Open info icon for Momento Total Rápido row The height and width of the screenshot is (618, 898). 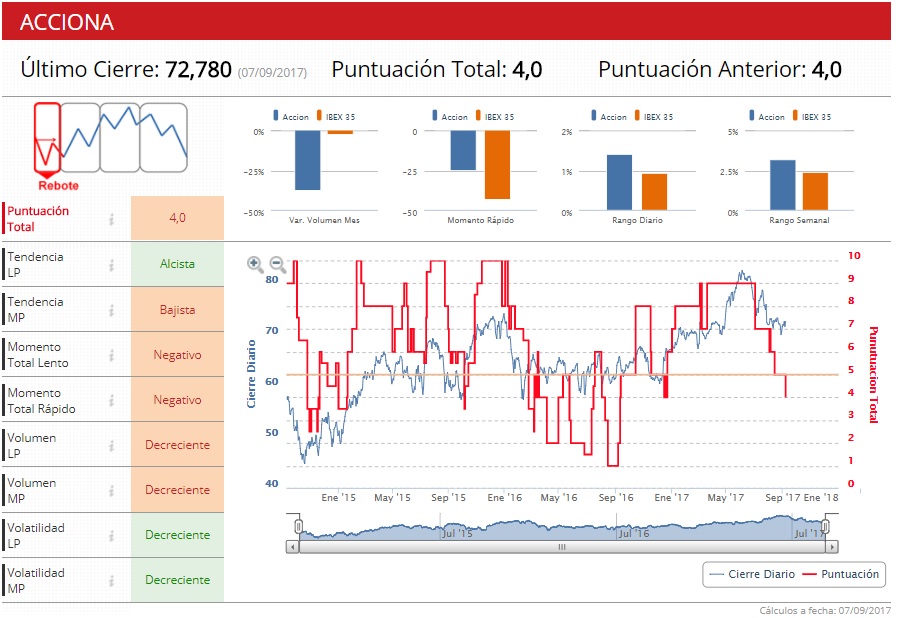pyautogui.click(x=112, y=400)
